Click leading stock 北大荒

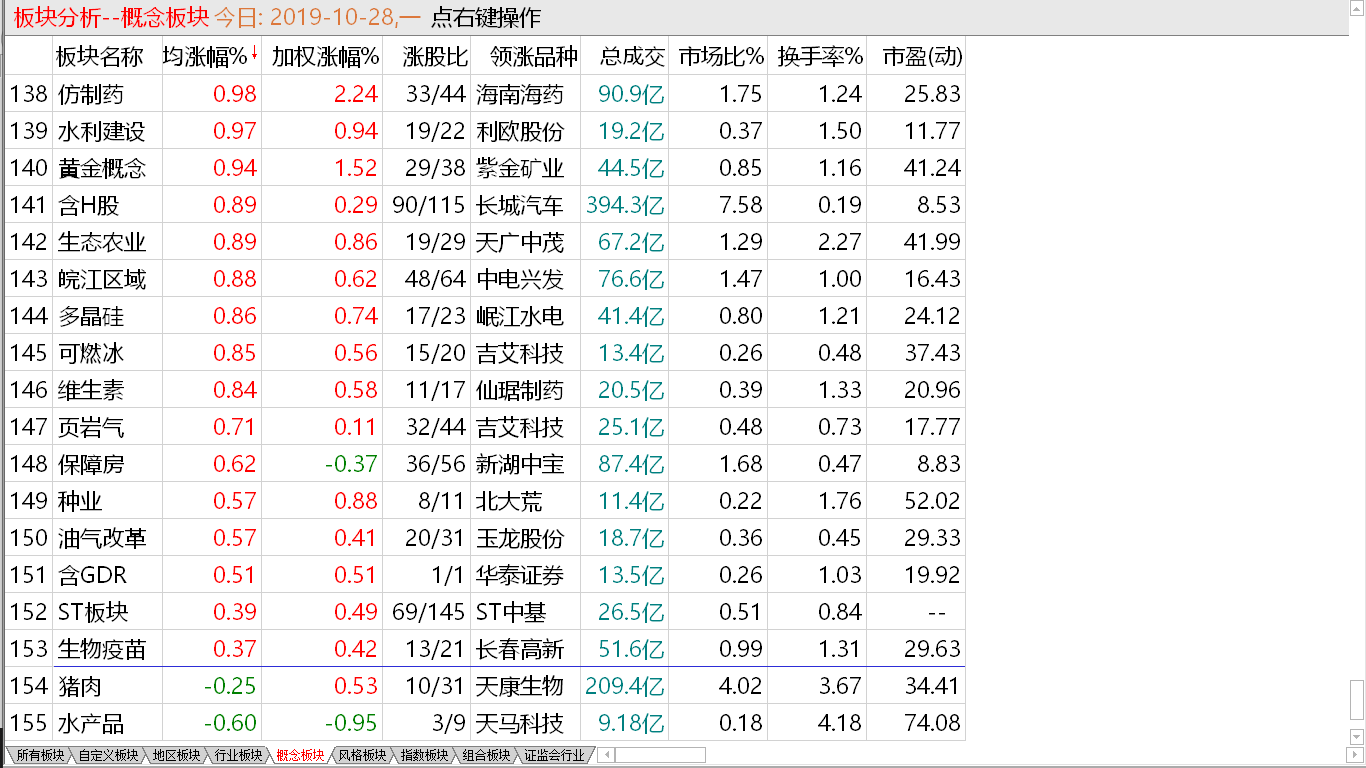509,501
